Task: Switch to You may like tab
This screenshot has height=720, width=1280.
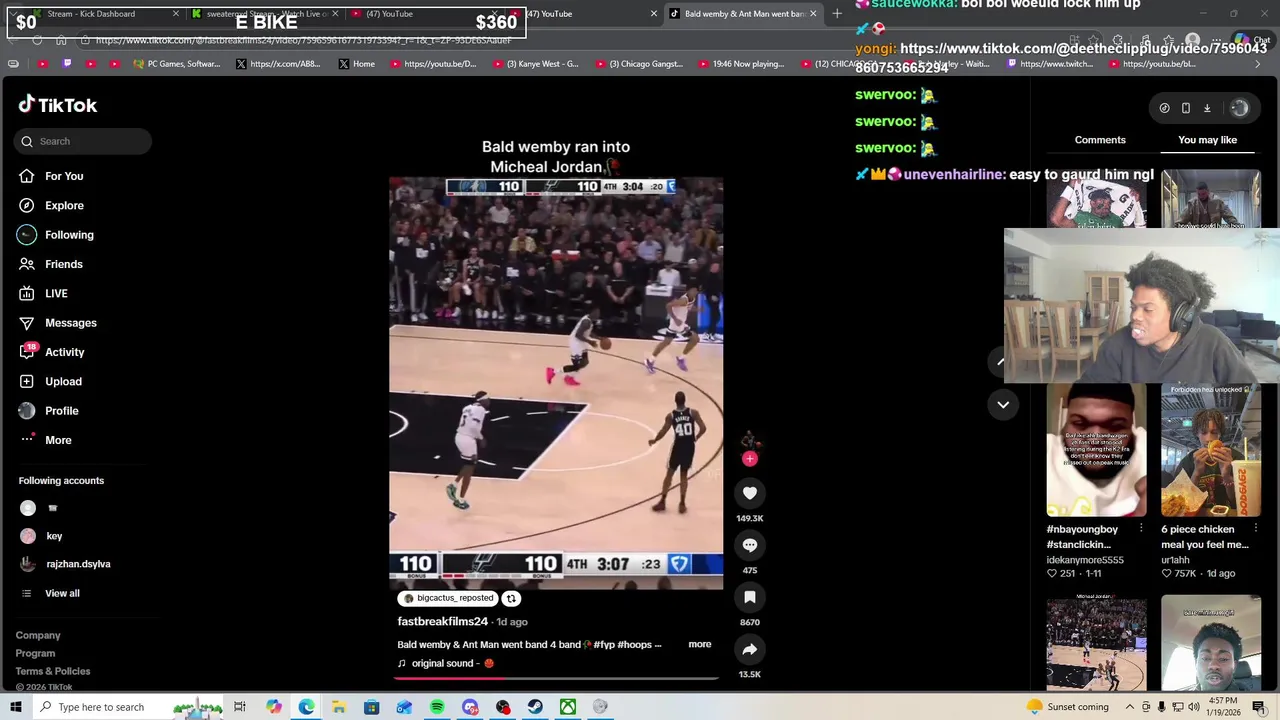Action: point(1207,140)
